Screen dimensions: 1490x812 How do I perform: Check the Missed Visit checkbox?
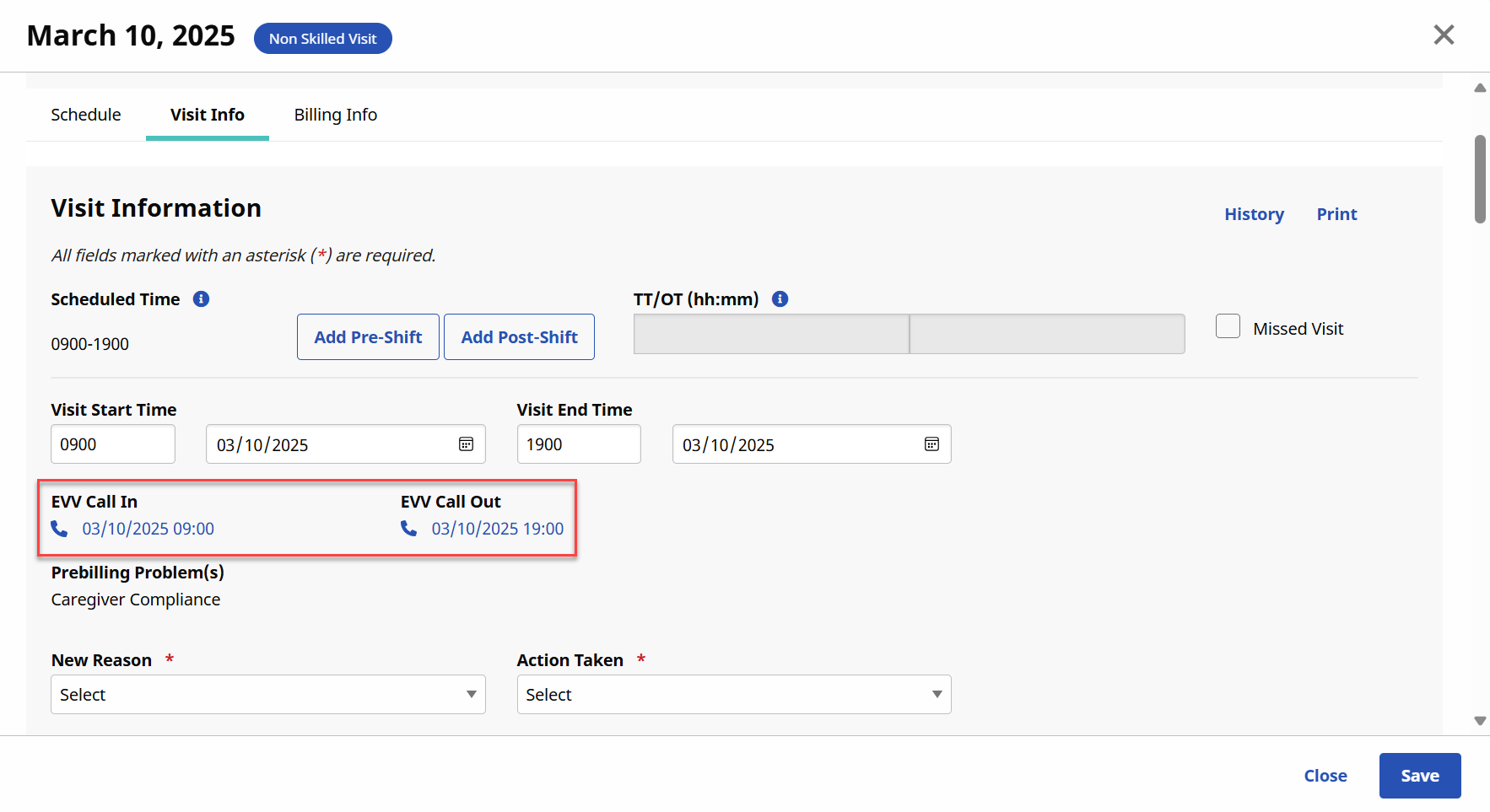1228,326
